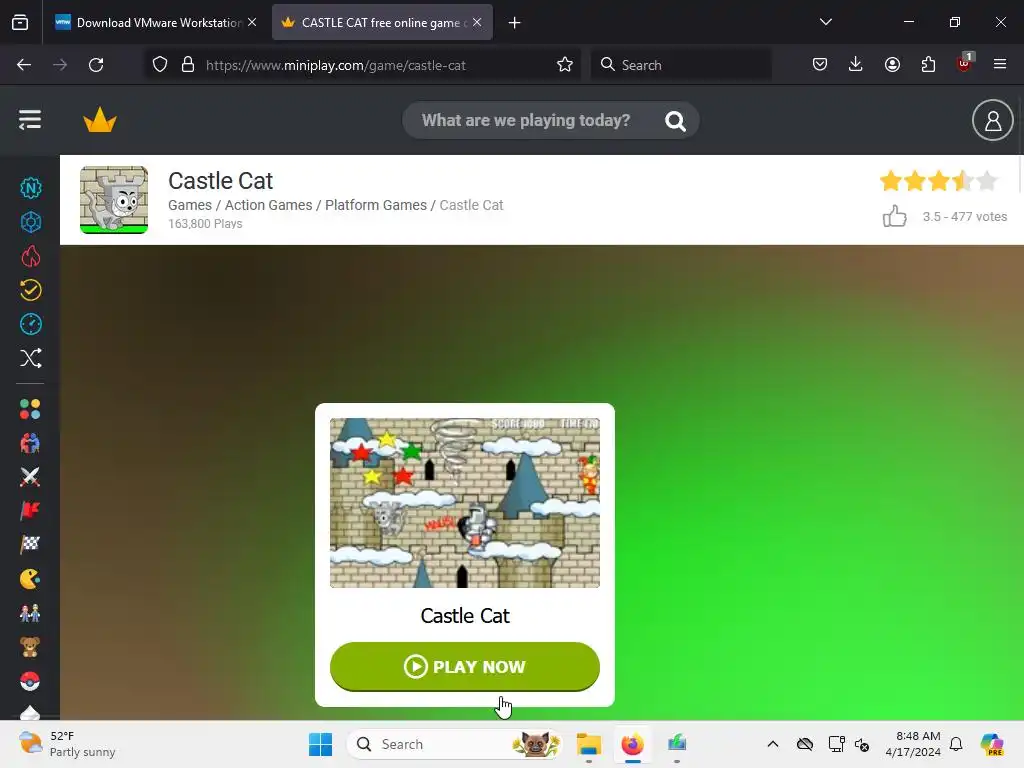Viewport: 1024px width, 768px height.
Task: Open Firefox View icon in the tab bar
Action: click(20, 23)
